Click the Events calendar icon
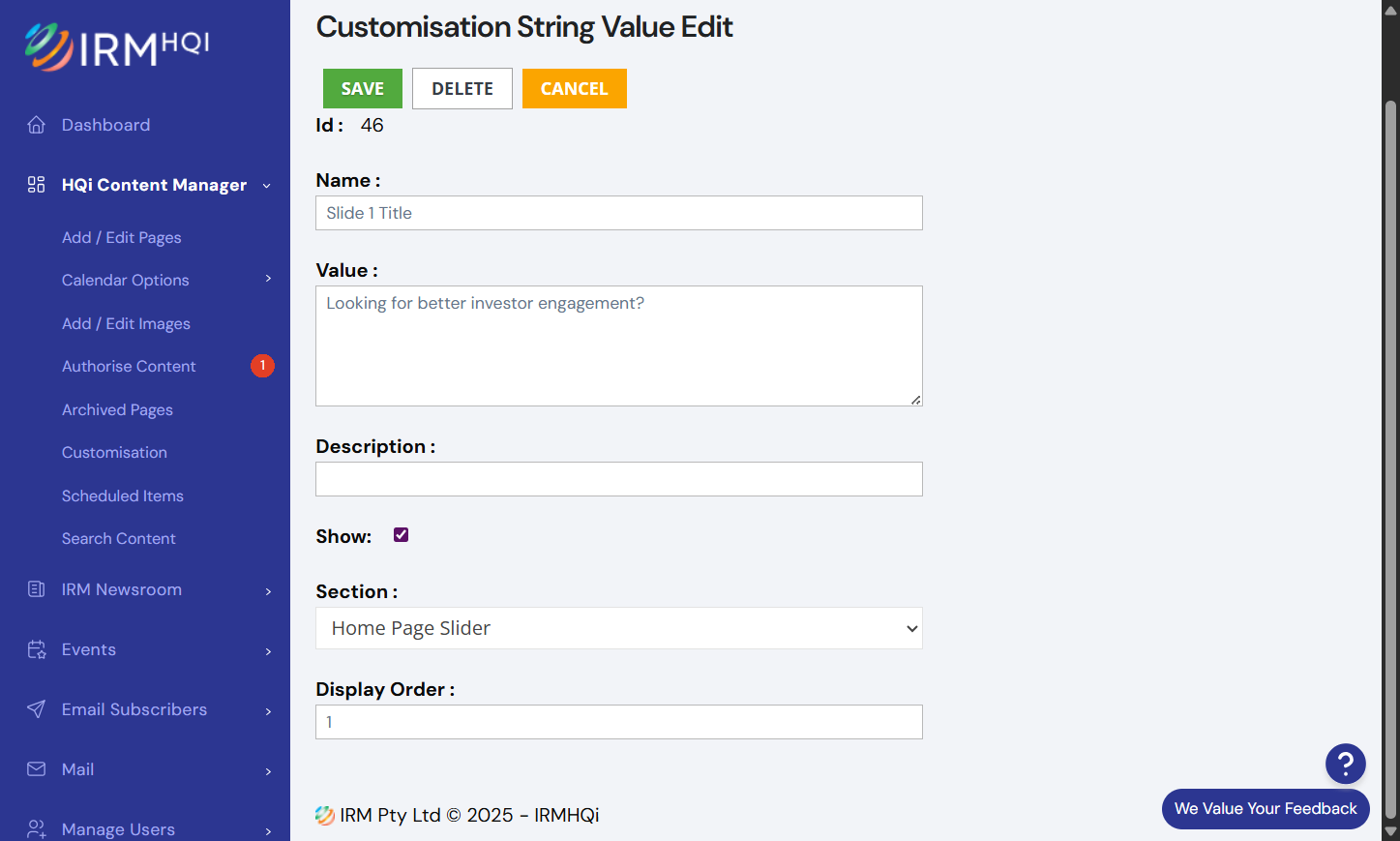 [37, 649]
